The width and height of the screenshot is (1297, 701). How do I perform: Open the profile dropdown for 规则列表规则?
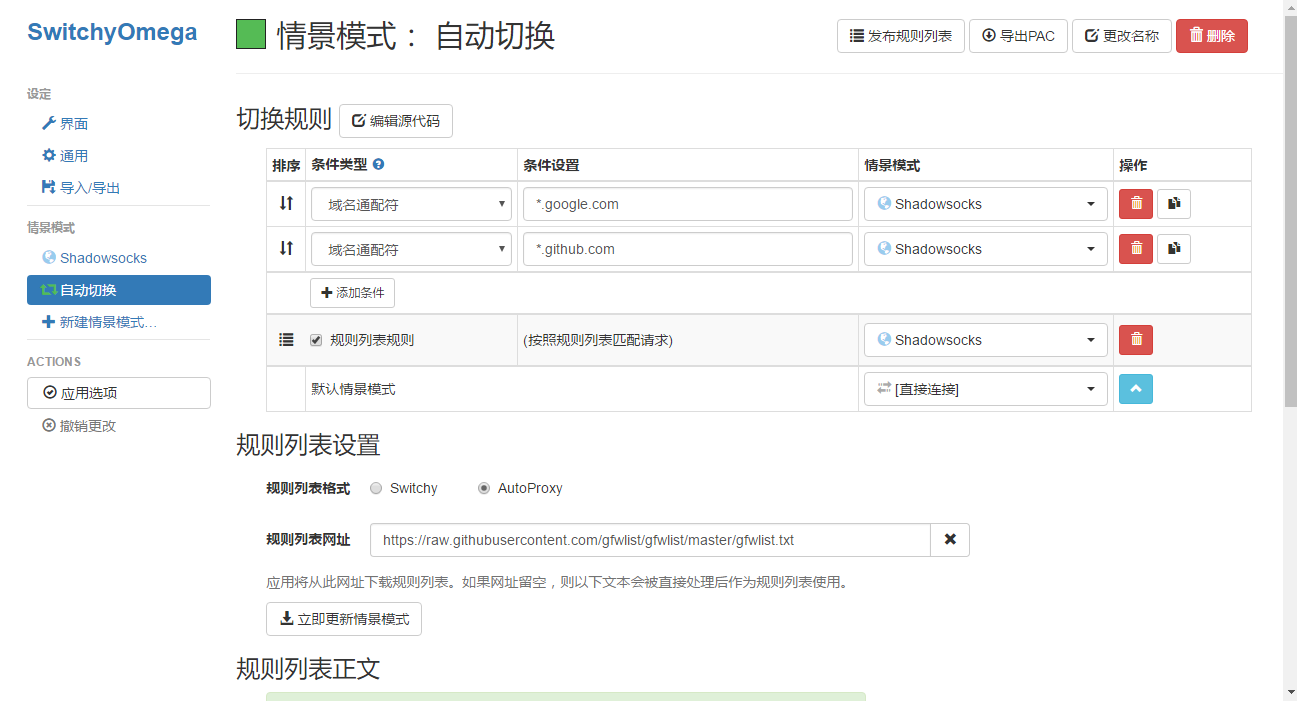986,340
